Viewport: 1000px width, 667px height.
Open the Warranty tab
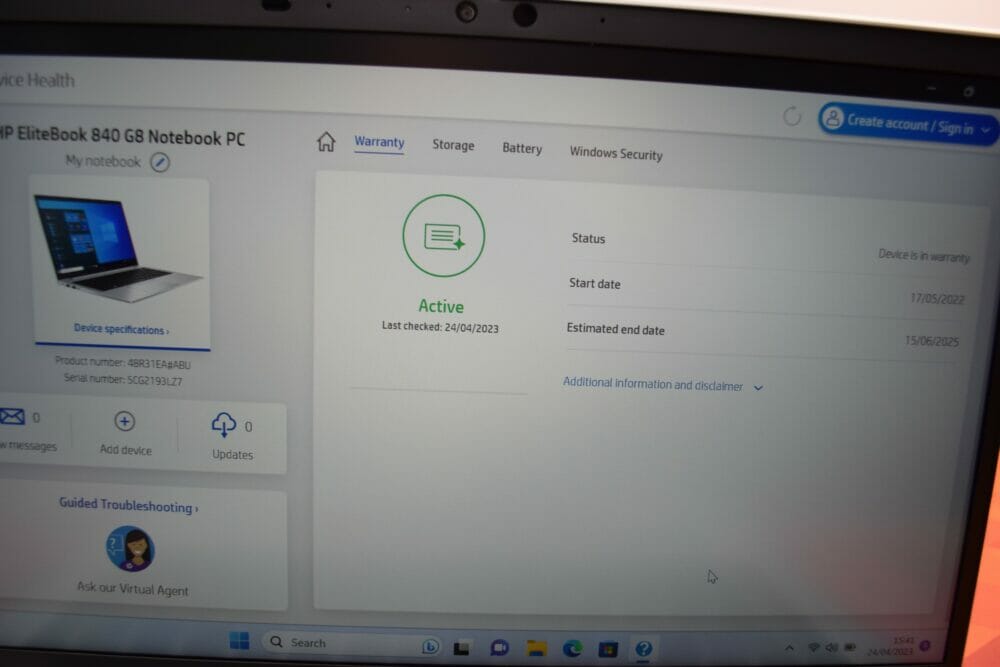point(379,142)
